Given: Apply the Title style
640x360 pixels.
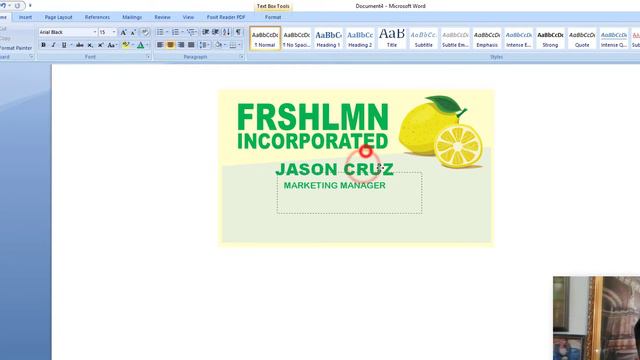Looking at the screenshot, I should coord(392,39).
